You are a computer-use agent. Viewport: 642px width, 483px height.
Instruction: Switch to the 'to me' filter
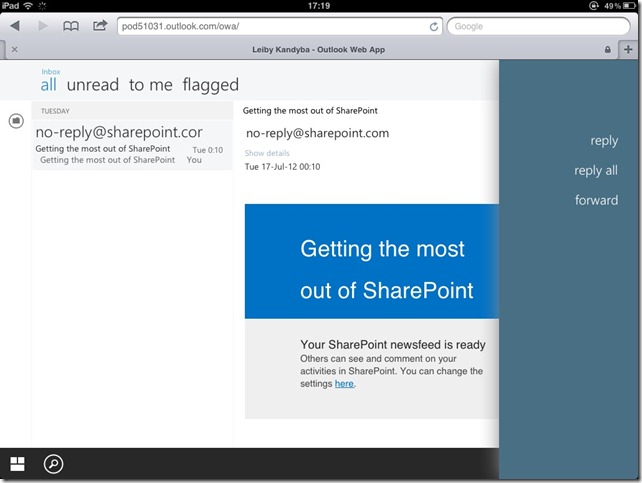click(x=151, y=85)
